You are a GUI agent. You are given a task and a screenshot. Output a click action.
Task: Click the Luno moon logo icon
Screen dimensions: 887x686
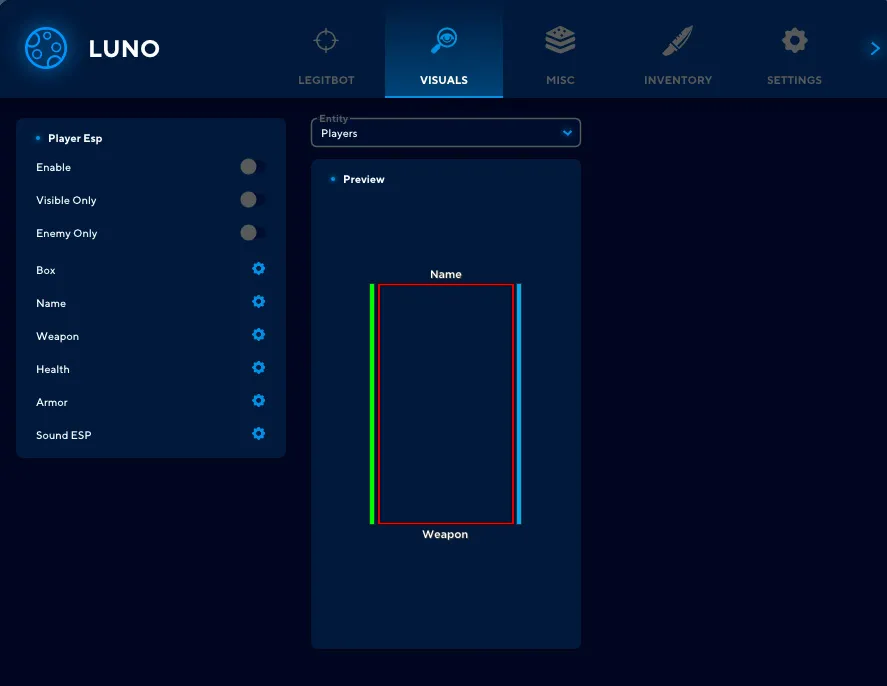[x=46, y=48]
